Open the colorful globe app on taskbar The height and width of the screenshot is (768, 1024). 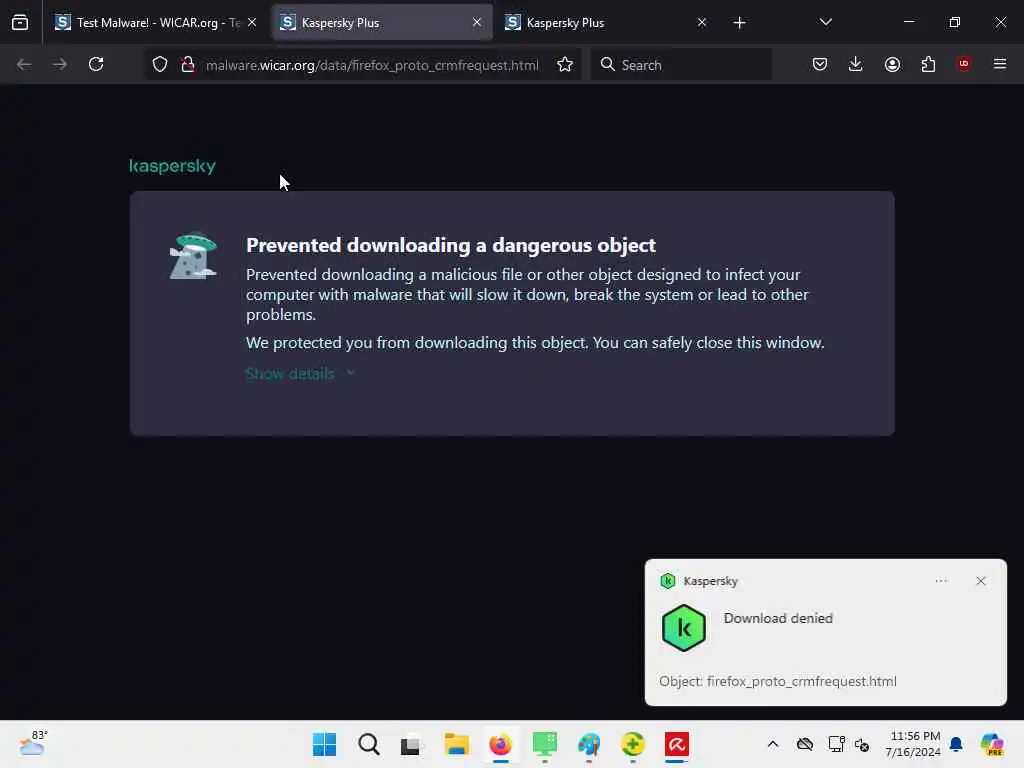tap(588, 744)
